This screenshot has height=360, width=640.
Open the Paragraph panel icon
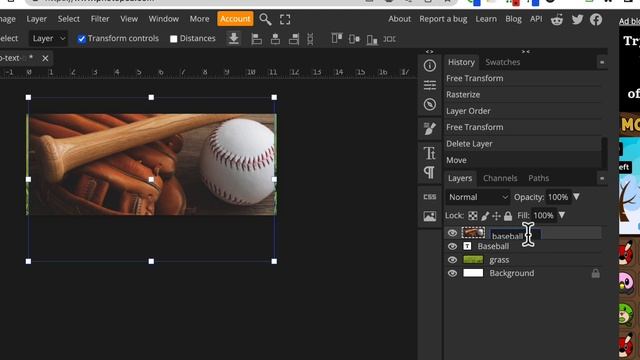tap(429, 172)
